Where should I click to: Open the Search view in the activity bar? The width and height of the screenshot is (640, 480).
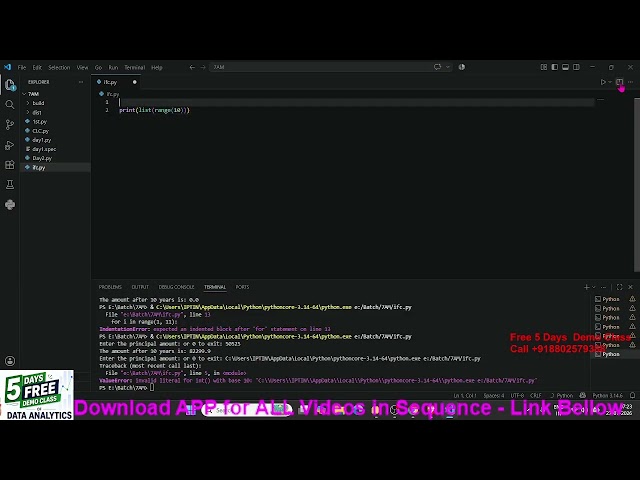pyautogui.click(x=10, y=105)
